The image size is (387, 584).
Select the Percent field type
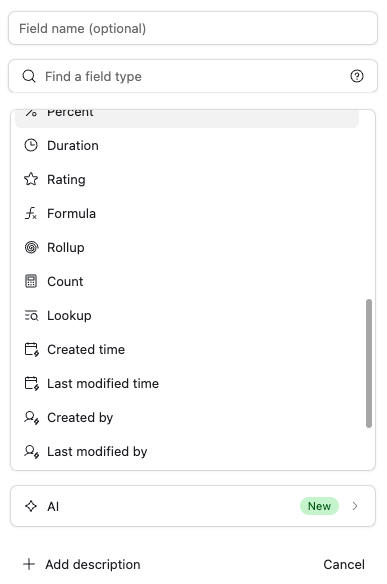click(x=187, y=118)
